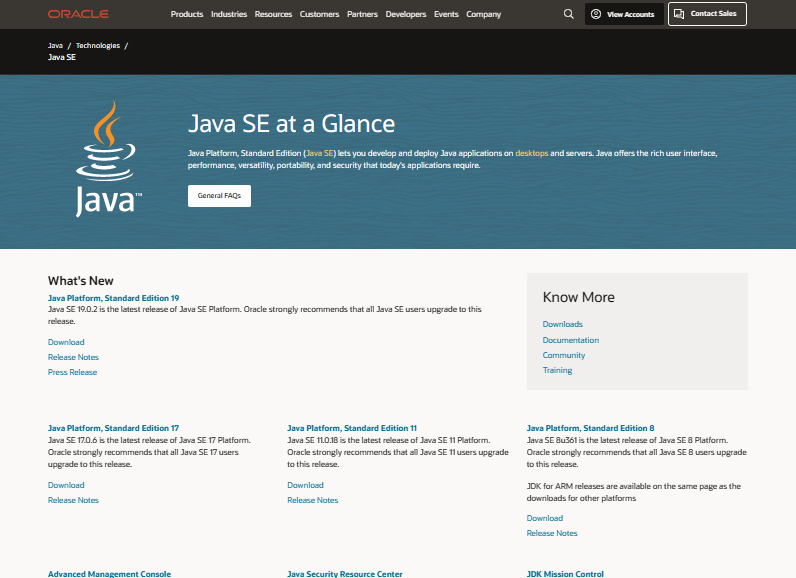The width and height of the screenshot is (796, 578).
Task: Go to Java breadcrumb link
Action: [x=55, y=46]
